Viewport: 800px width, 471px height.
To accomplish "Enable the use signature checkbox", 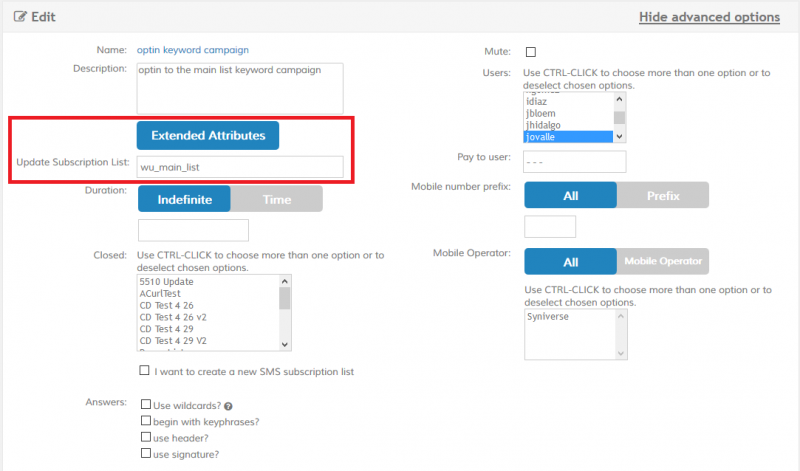I will [146, 454].
